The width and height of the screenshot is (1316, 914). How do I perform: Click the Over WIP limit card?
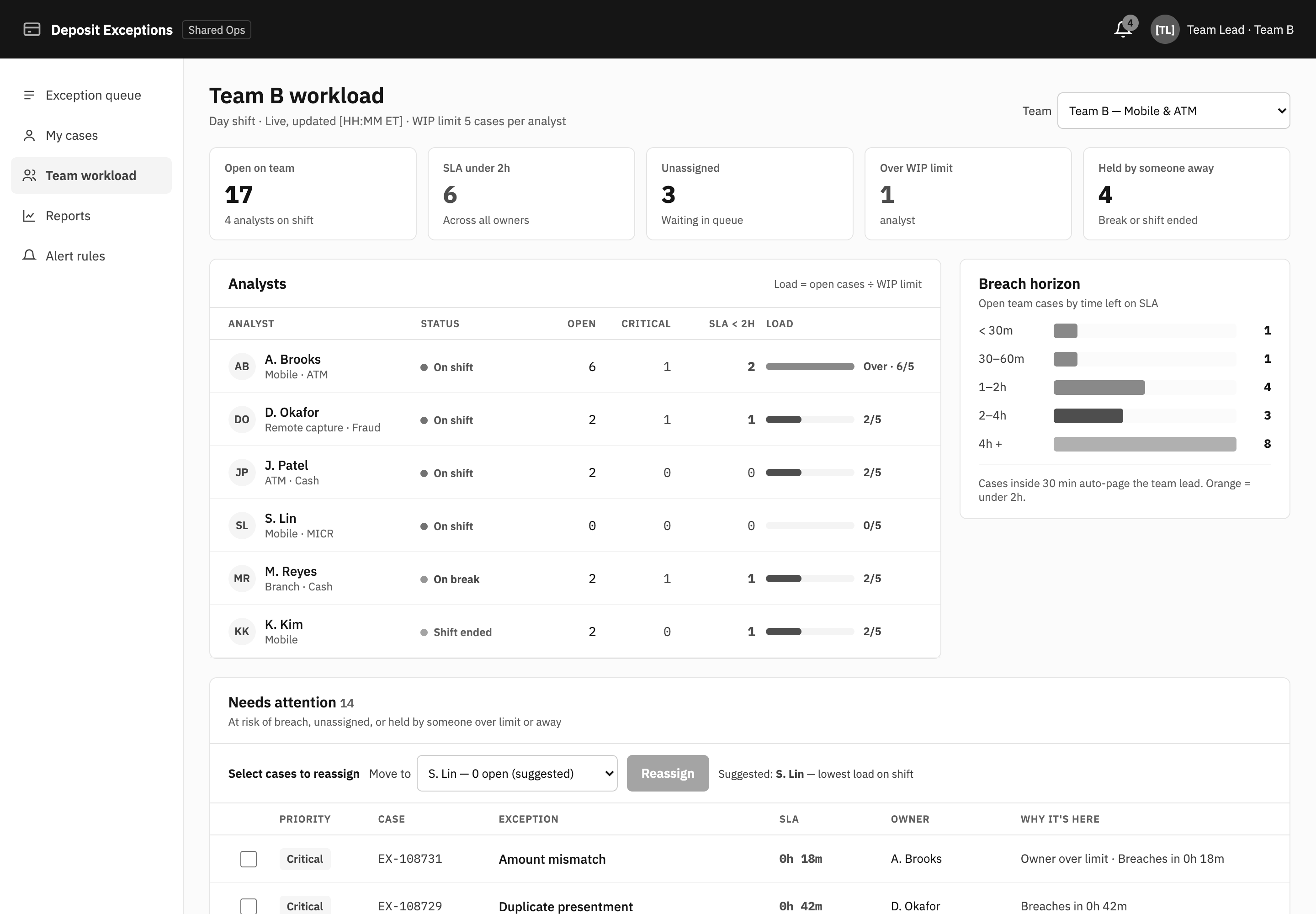(x=968, y=194)
